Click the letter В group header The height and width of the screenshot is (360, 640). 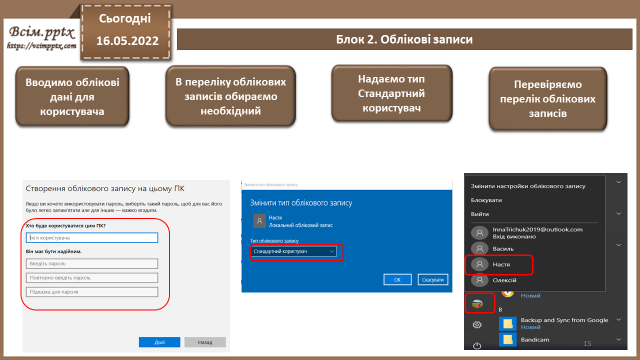[x=500, y=310]
